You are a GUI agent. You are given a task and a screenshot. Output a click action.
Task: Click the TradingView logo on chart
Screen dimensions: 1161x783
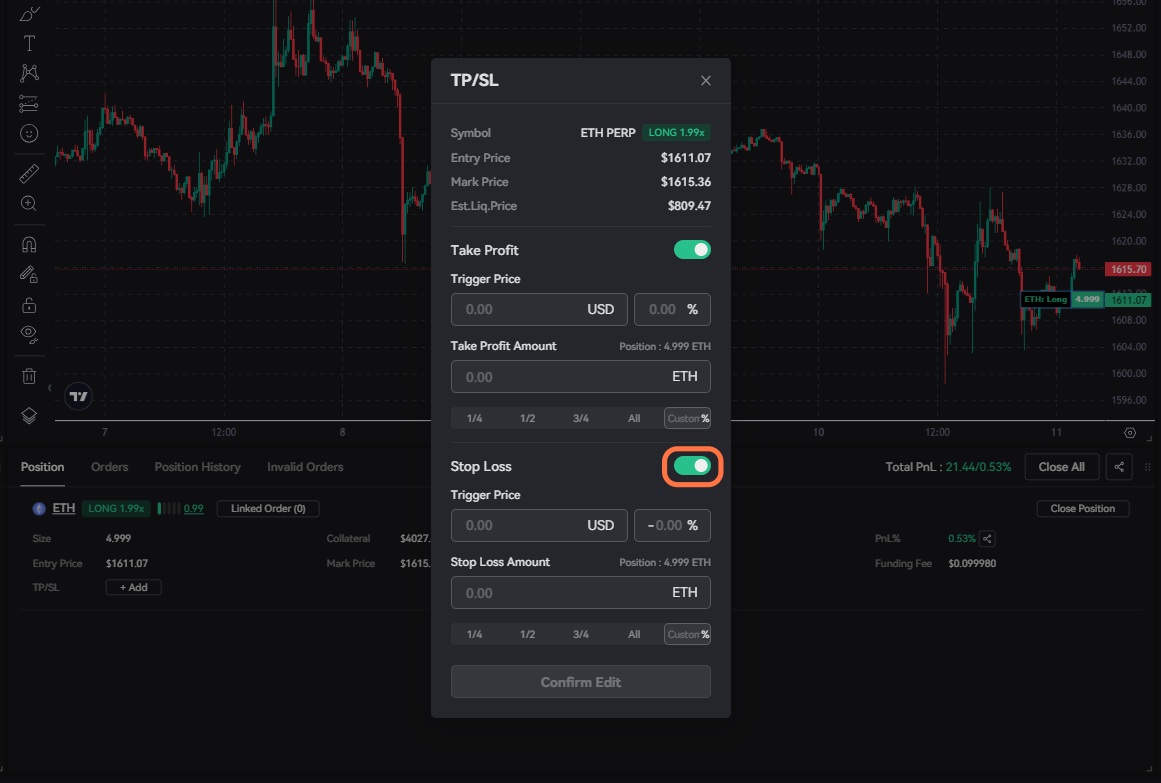click(78, 396)
